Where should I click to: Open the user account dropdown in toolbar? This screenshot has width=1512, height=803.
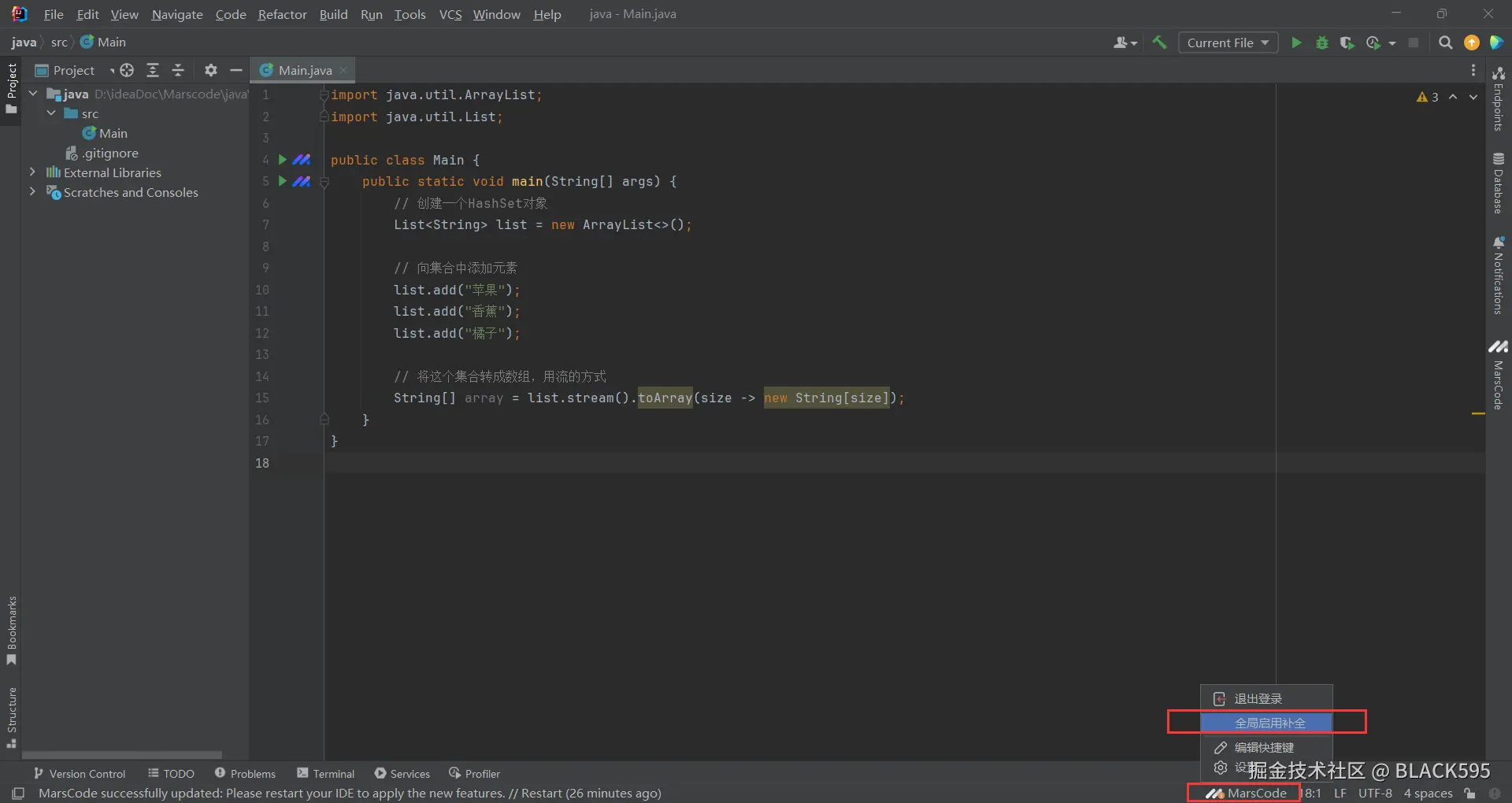click(x=1125, y=43)
